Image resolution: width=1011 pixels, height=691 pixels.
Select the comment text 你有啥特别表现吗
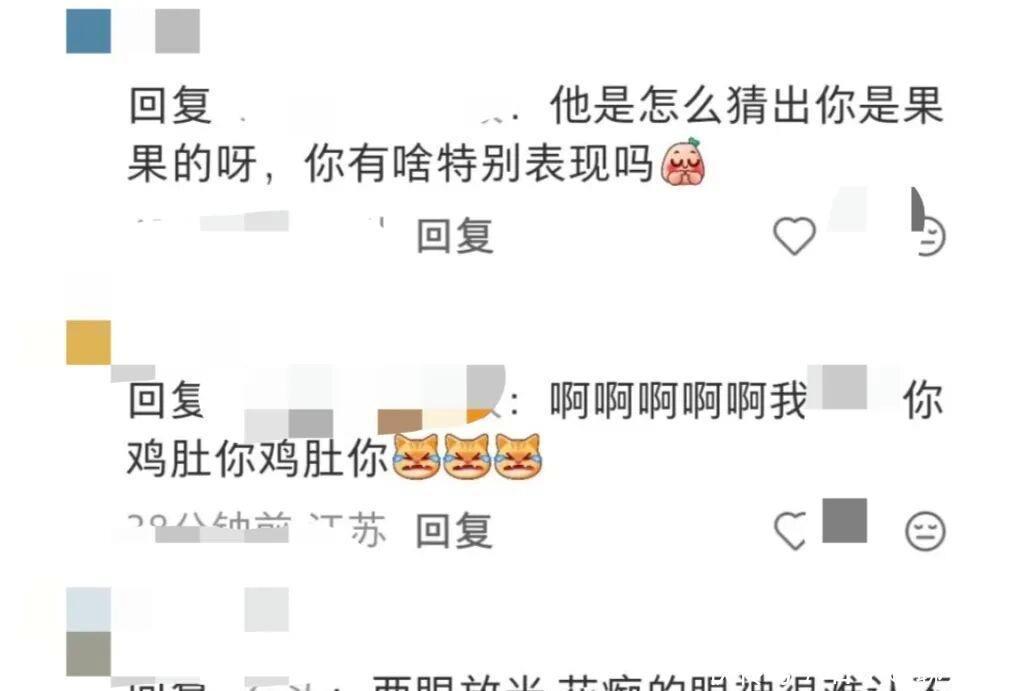479,163
